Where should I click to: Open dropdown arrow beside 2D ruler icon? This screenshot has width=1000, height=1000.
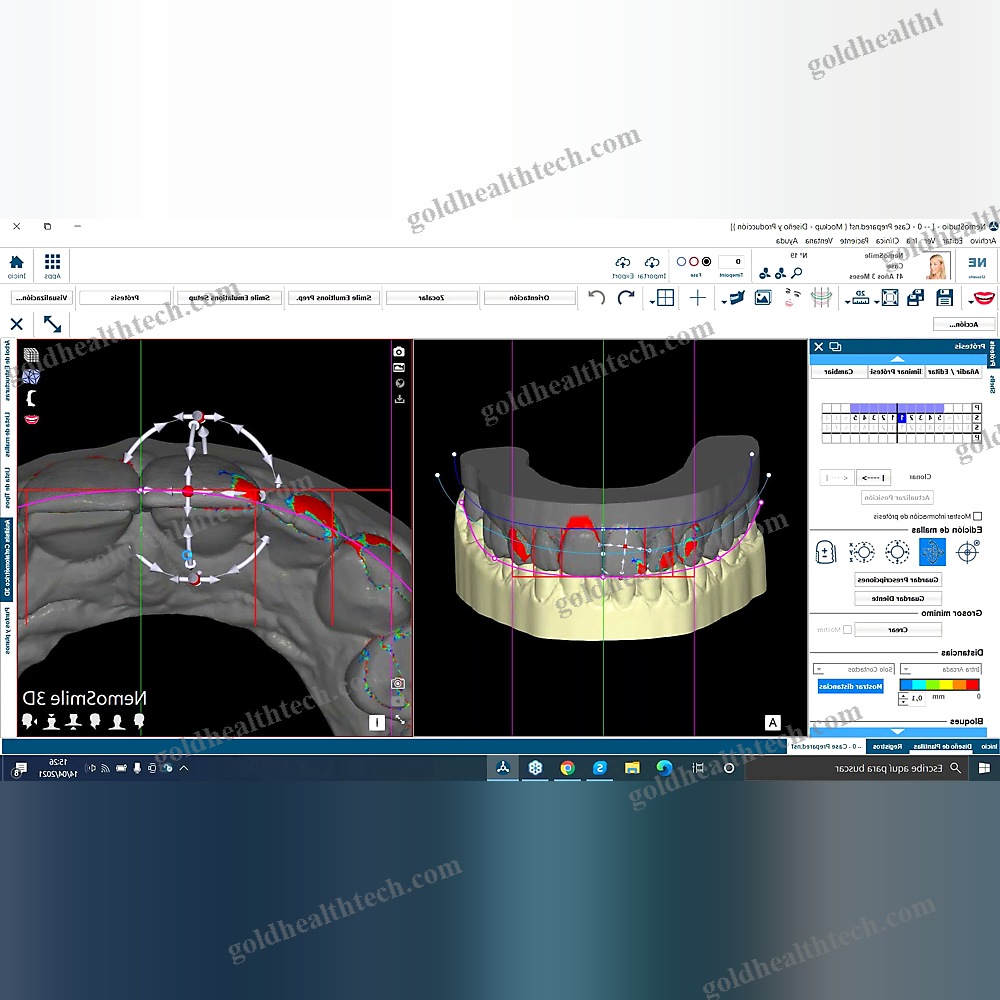click(848, 301)
